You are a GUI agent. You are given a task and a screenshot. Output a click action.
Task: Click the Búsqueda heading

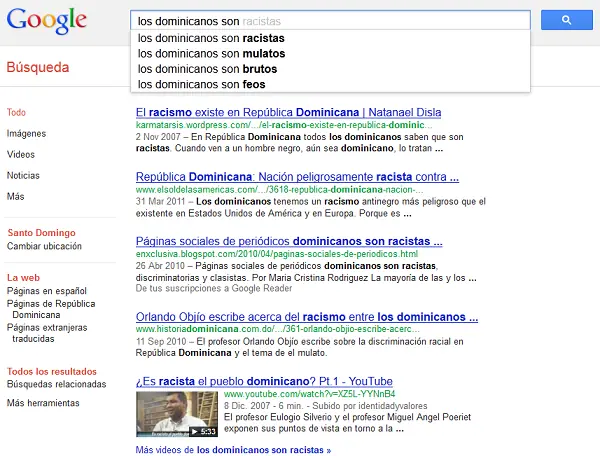(38, 67)
